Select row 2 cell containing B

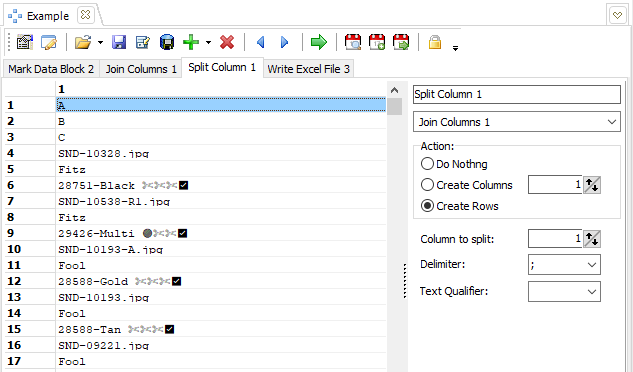click(x=221, y=121)
